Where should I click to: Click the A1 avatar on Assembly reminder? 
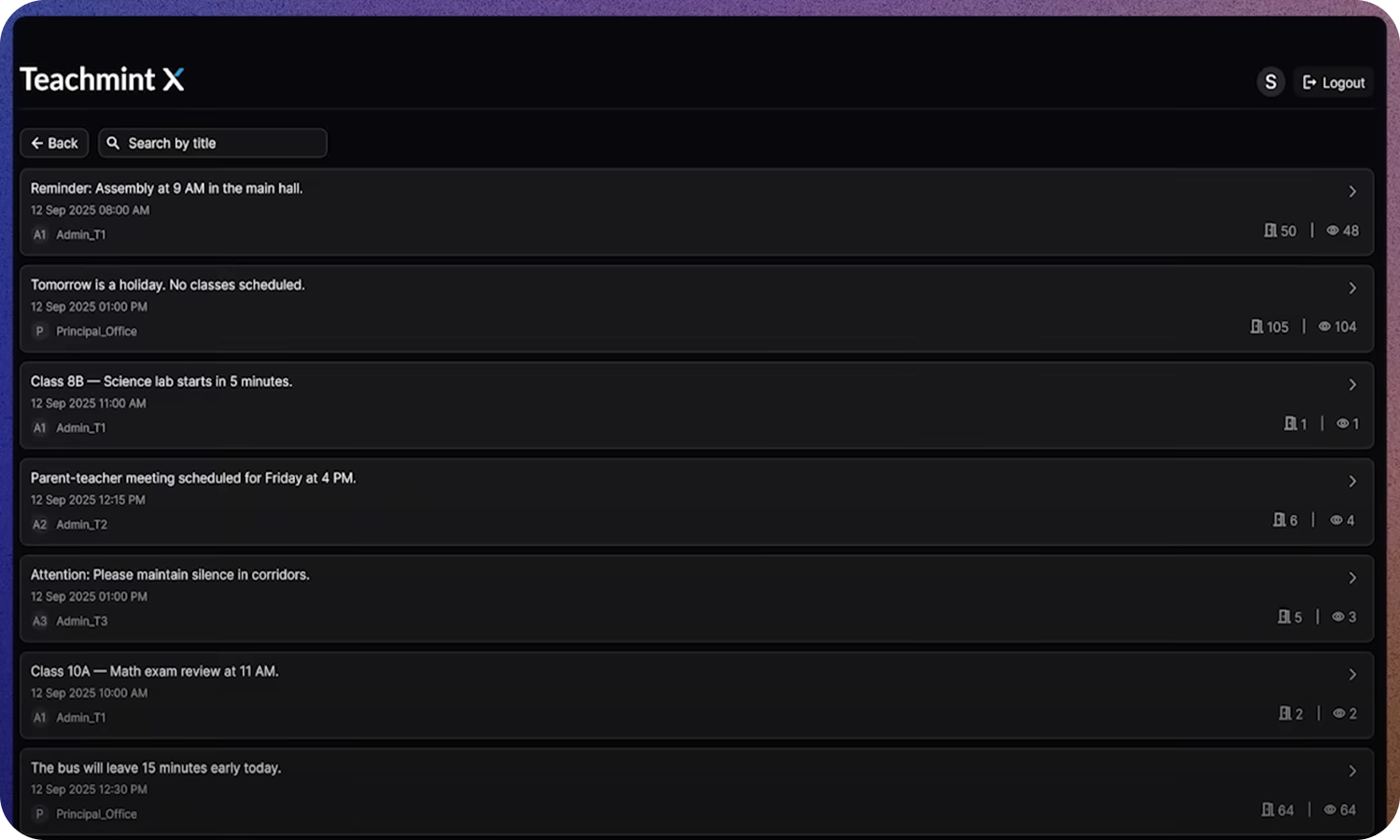click(39, 235)
